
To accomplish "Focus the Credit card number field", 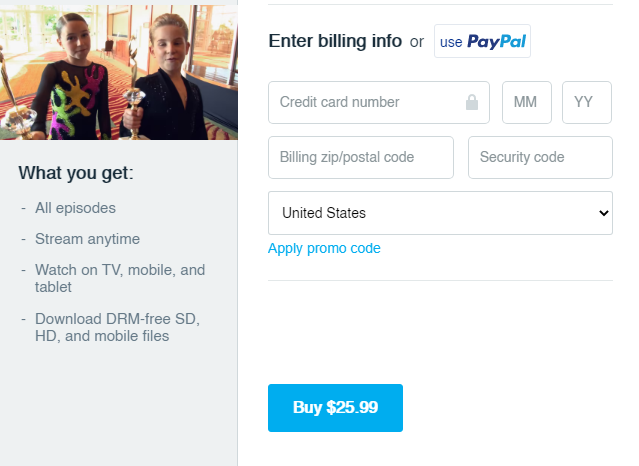I will 379,102.
